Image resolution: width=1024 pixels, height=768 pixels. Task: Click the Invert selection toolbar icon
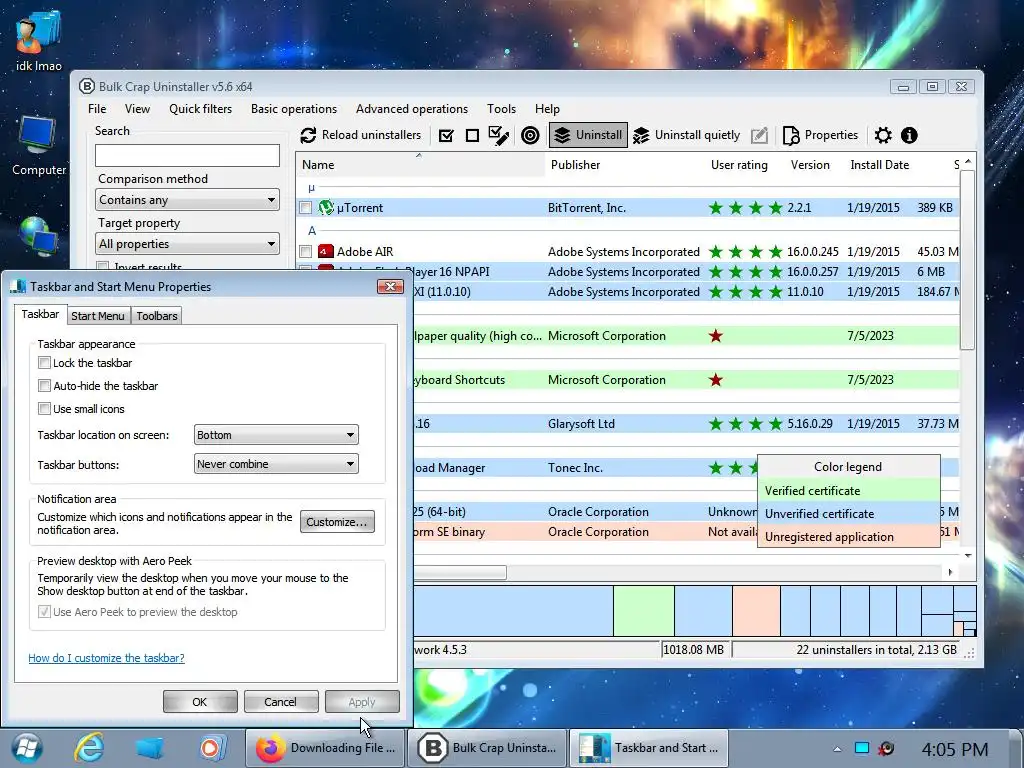point(498,135)
